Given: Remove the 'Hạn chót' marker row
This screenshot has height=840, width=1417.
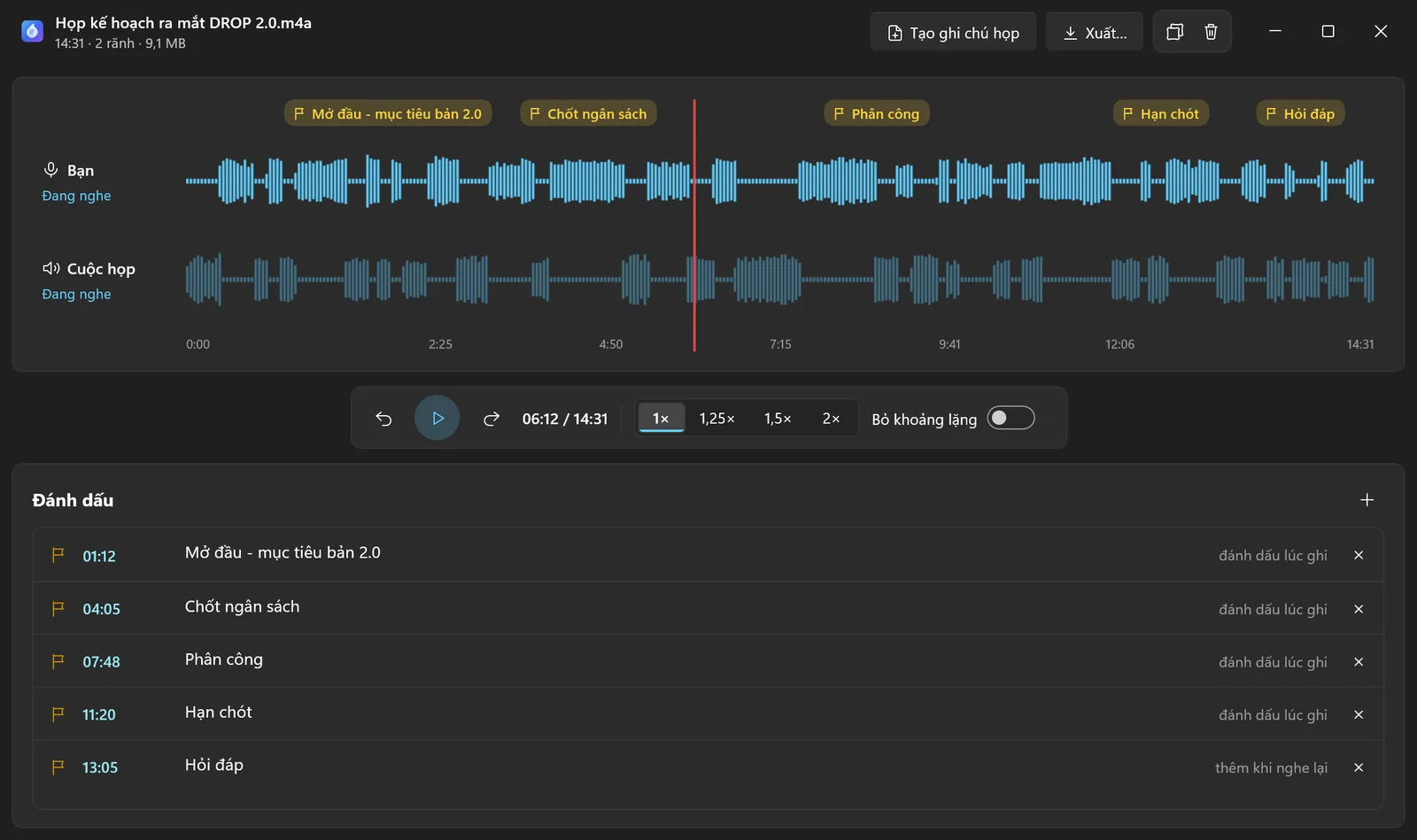Looking at the screenshot, I should [x=1359, y=714].
